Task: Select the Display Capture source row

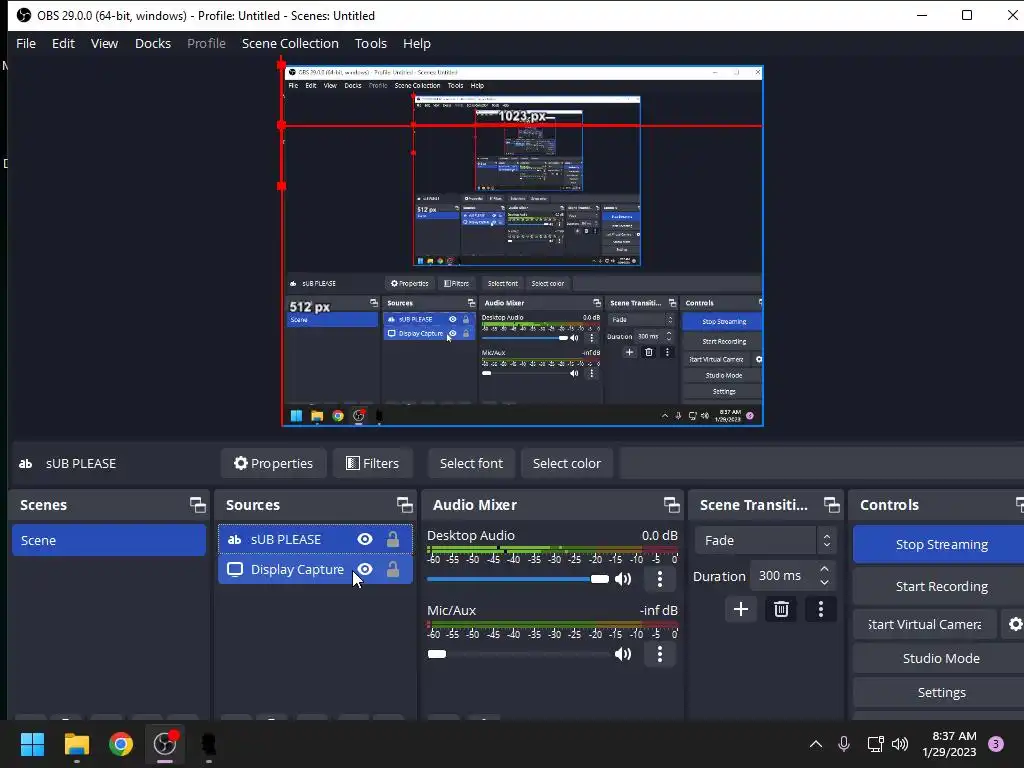Action: (315, 569)
